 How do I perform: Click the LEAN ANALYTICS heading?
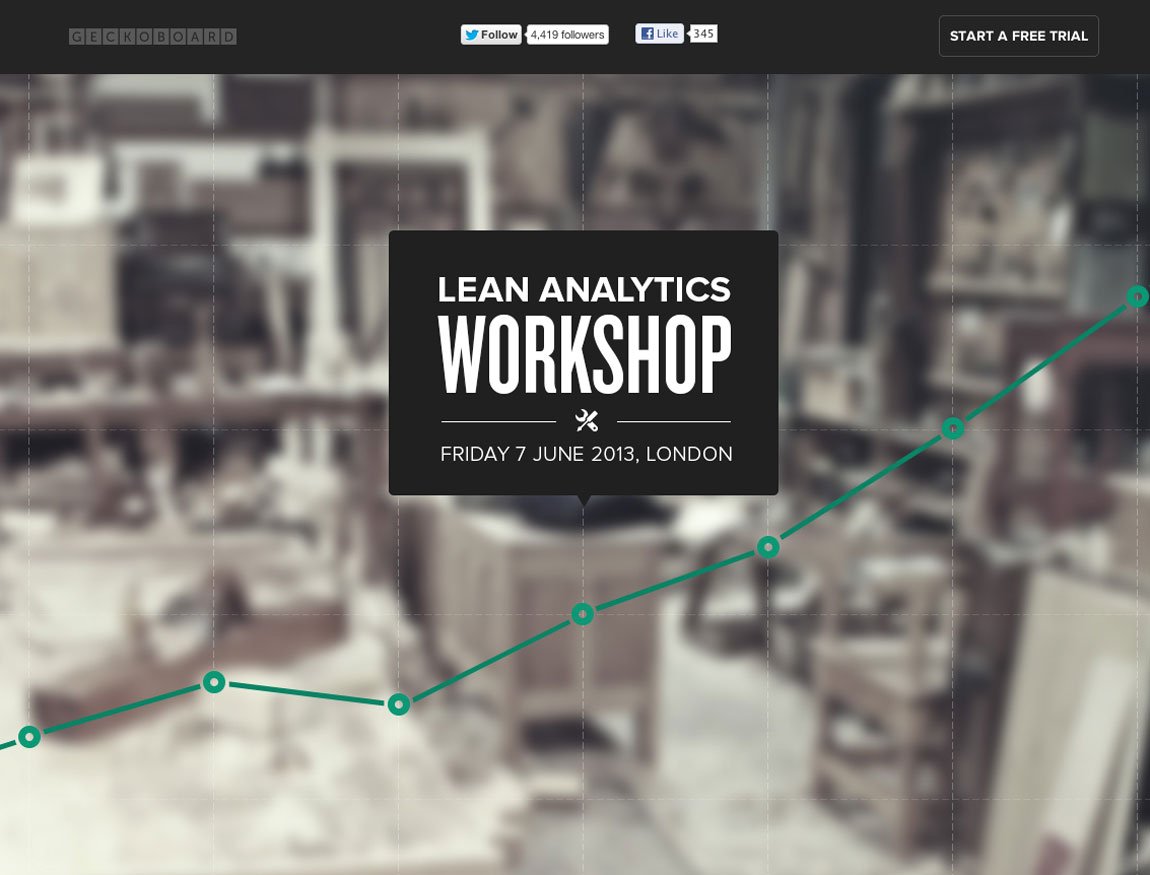[583, 290]
